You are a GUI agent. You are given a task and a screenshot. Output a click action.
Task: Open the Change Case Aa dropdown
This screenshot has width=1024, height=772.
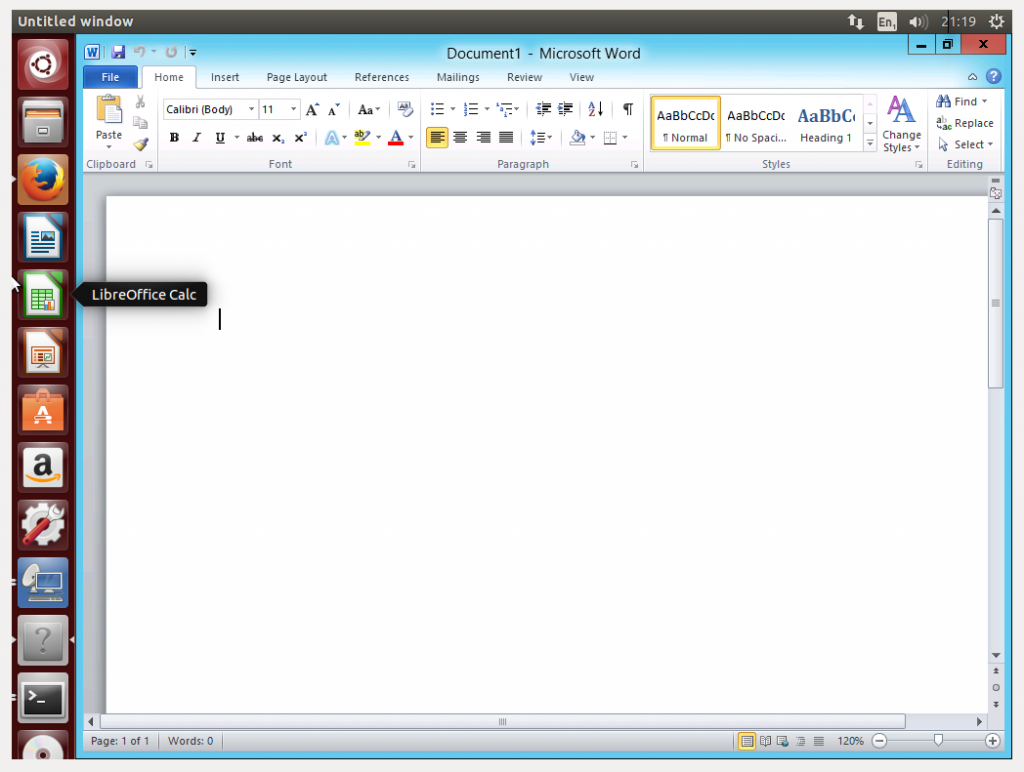[x=368, y=109]
